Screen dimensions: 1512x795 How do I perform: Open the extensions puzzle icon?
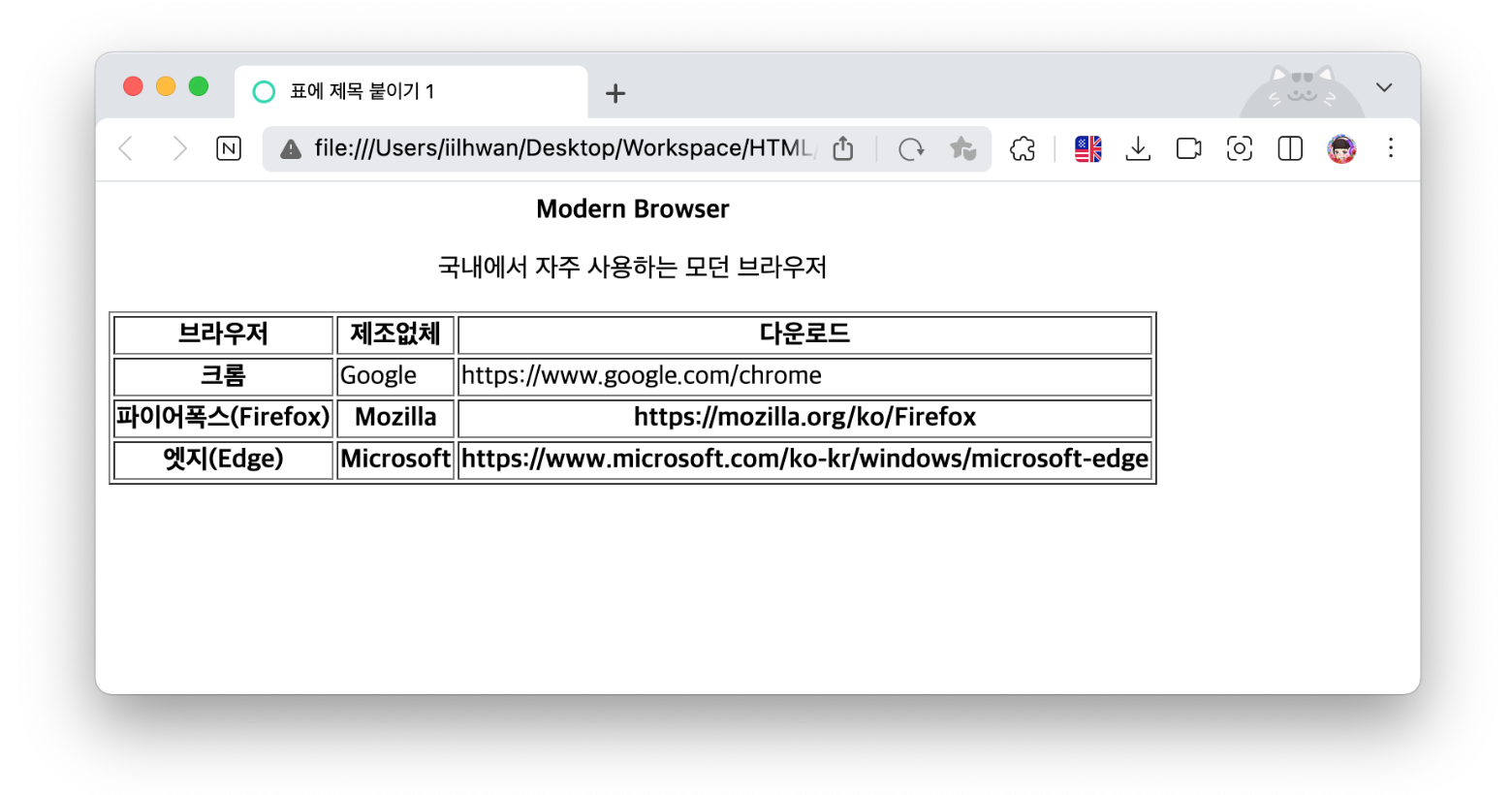click(1023, 148)
